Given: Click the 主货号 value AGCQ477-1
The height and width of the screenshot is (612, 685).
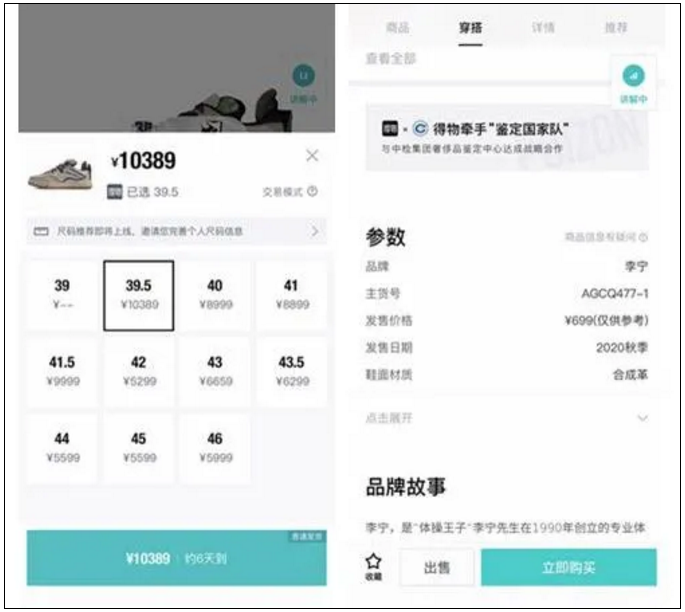Looking at the screenshot, I should [x=614, y=294].
